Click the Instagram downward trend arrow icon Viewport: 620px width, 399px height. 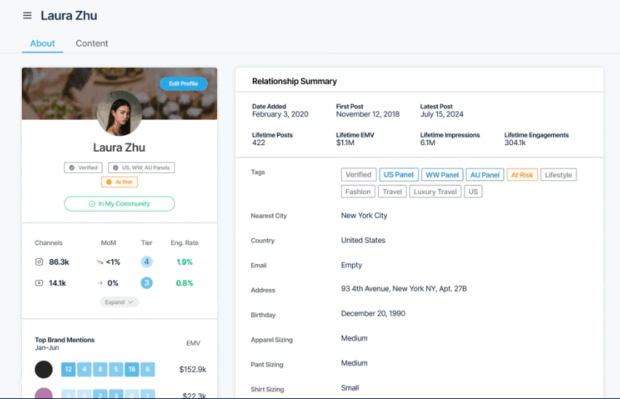100,262
